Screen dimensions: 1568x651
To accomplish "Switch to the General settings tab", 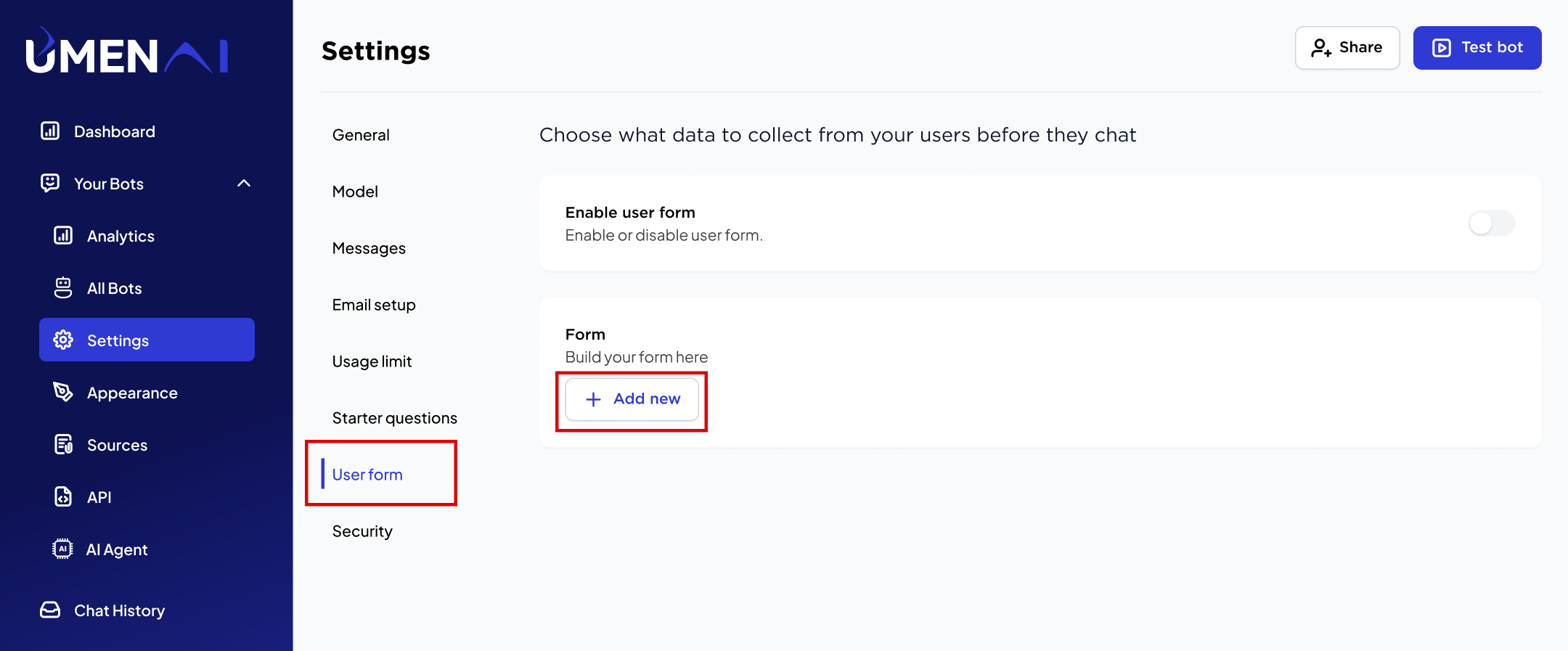I will point(361,135).
